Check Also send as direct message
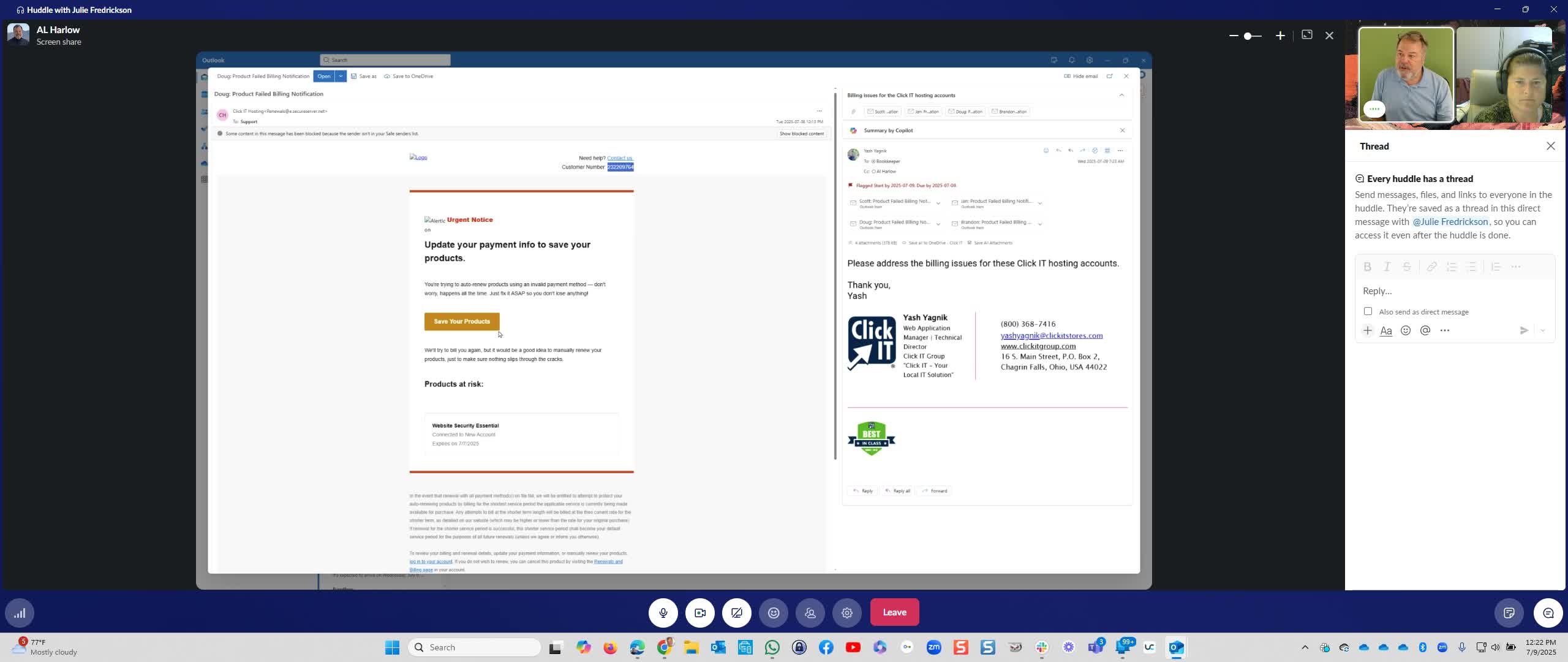This screenshot has width=1568, height=662. 1368,311
